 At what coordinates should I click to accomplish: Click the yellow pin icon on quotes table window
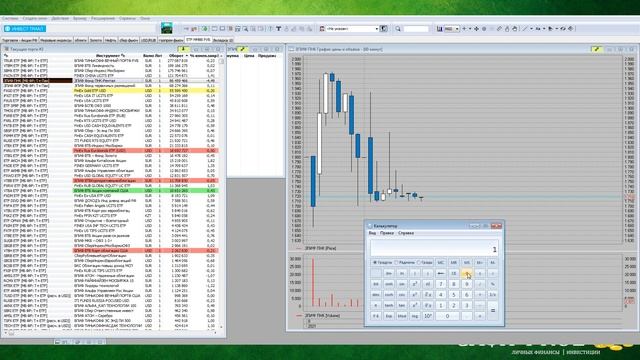pyautogui.click(x=184, y=49)
